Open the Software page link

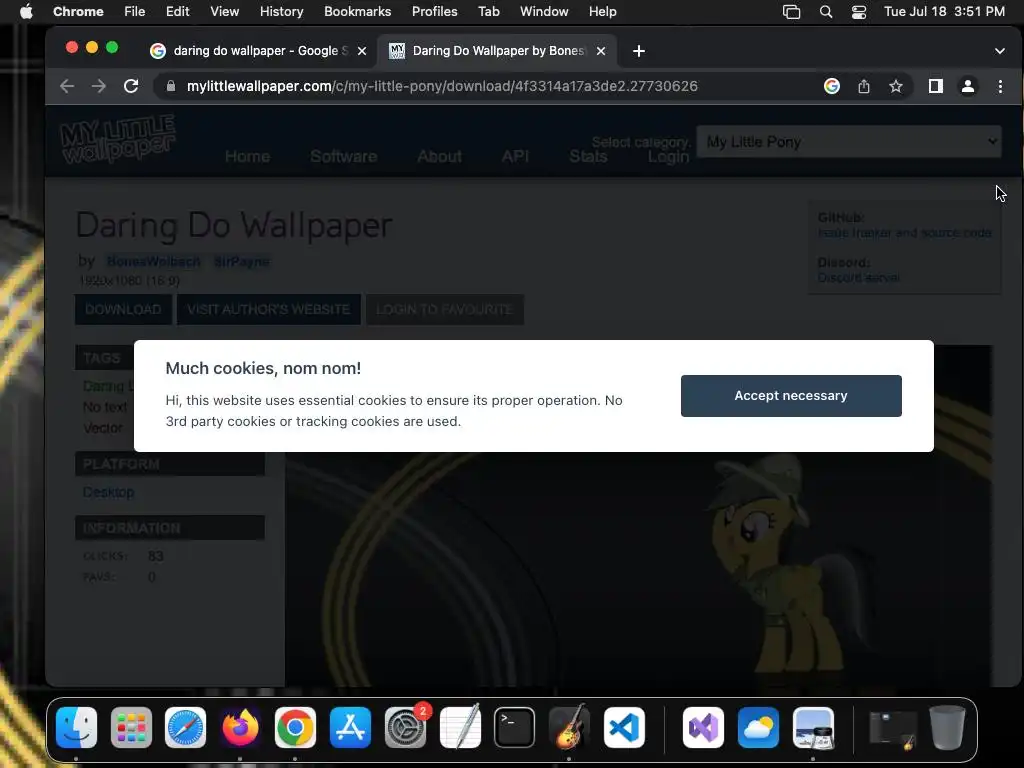(x=344, y=157)
